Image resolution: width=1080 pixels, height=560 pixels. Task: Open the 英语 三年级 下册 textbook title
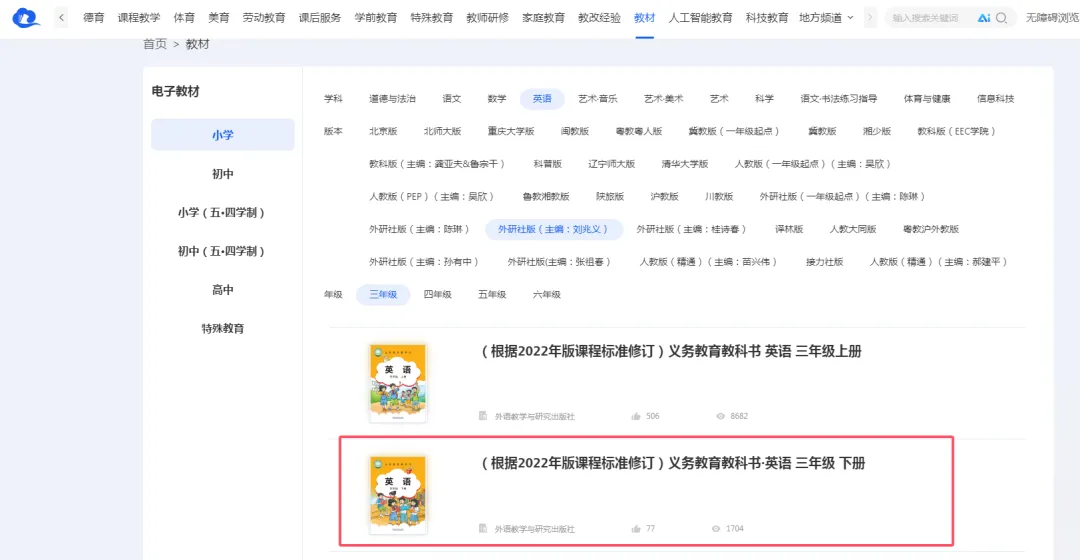(673, 464)
